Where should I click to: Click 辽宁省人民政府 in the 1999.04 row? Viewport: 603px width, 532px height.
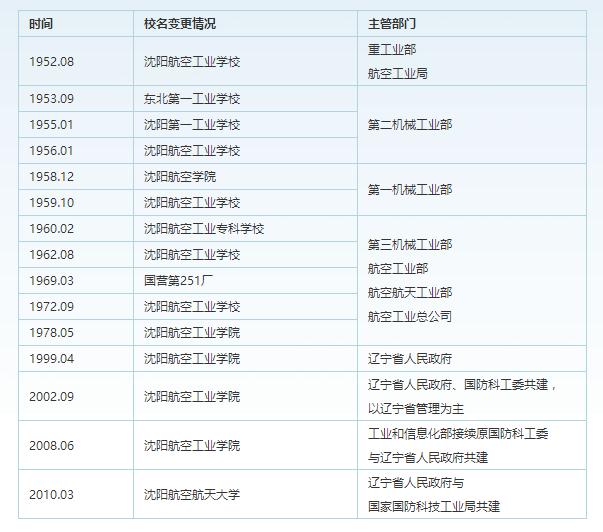410,358
